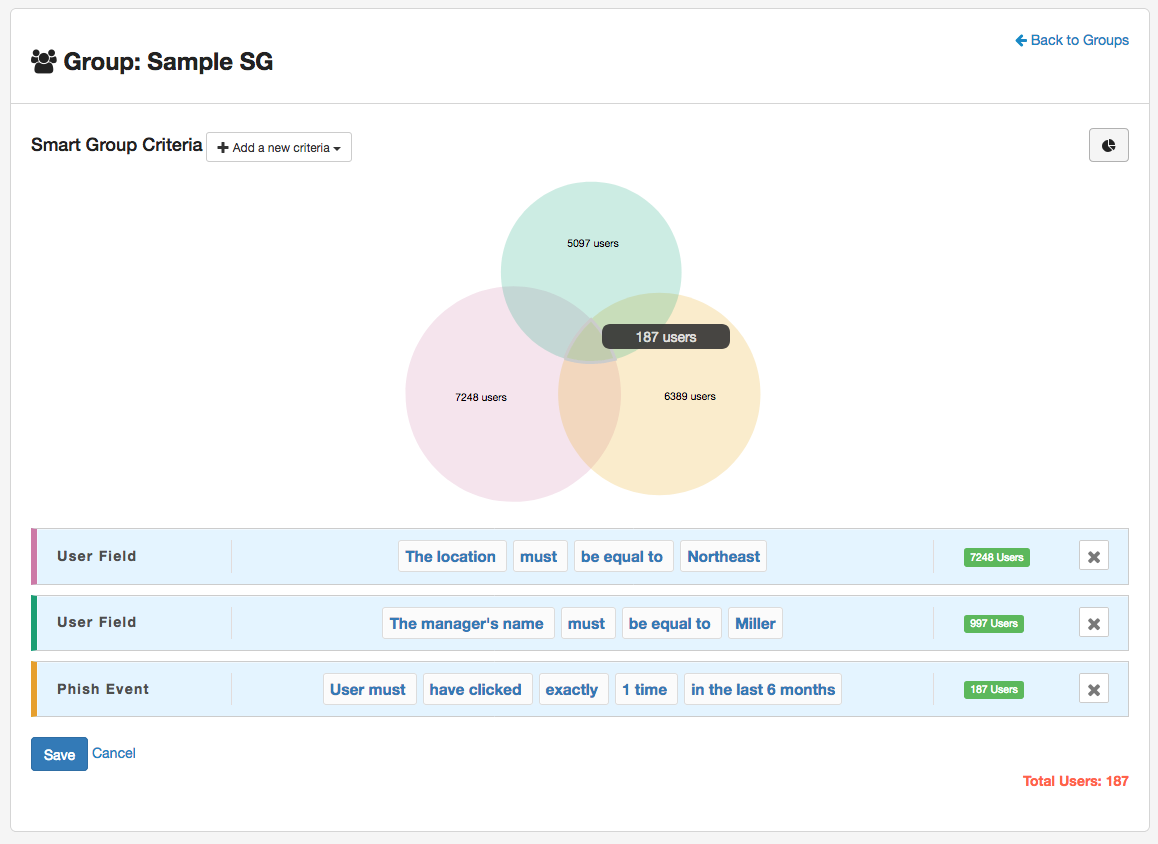
Task: Change the 'The location' field selector
Action: (x=450, y=557)
